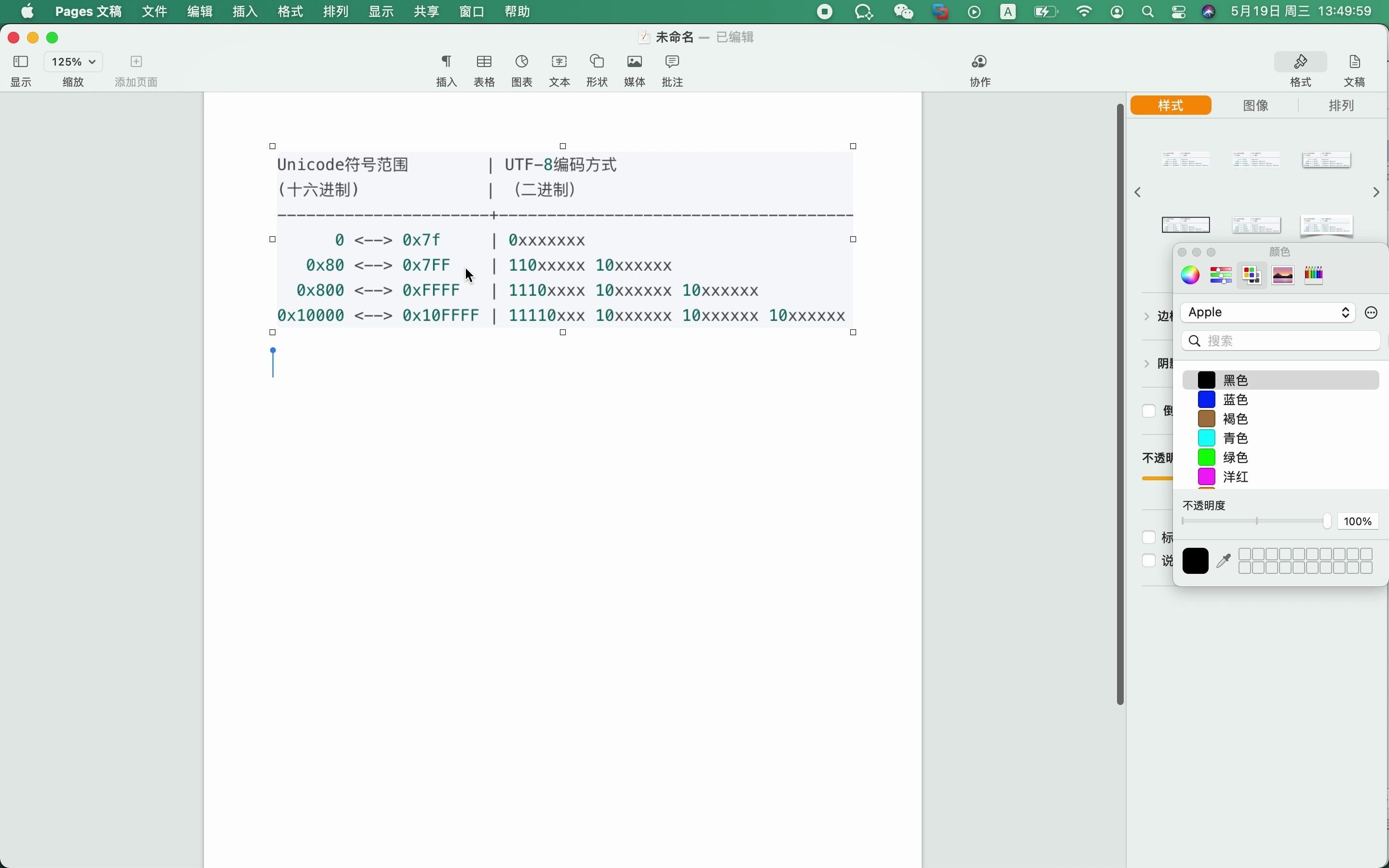Switch to the 图像 tab in Format panel

1256,105
